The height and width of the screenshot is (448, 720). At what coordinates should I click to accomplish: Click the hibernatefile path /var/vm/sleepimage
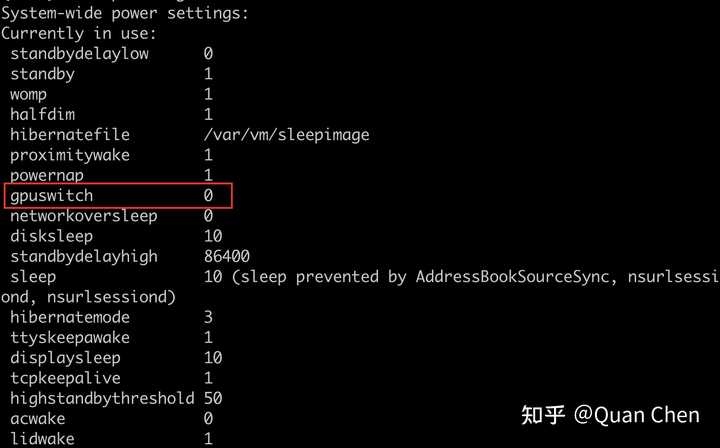pos(287,135)
